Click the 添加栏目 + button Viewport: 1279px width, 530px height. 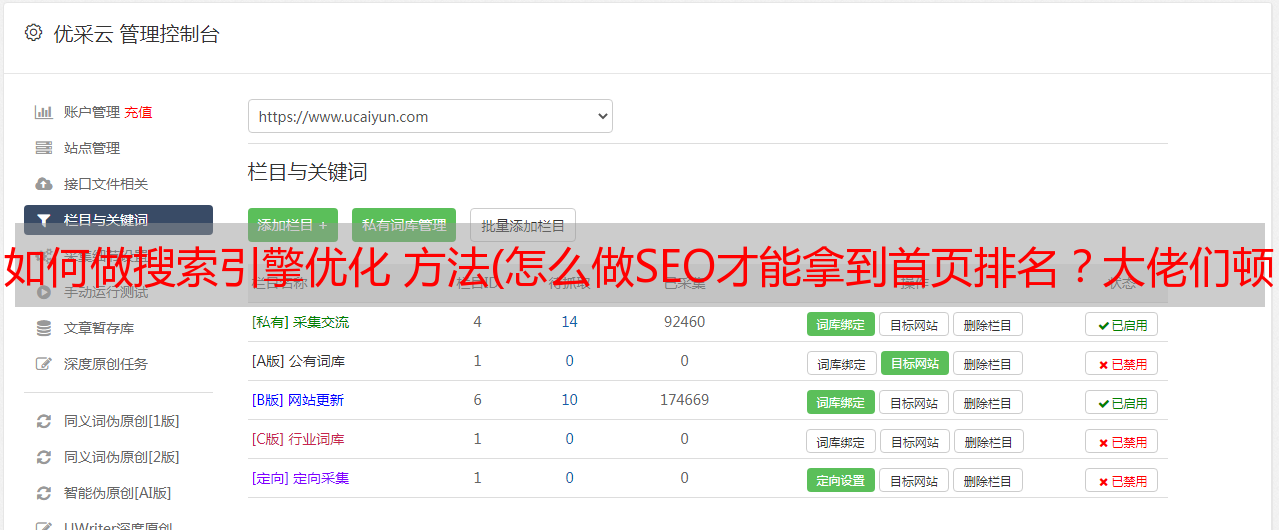click(x=293, y=225)
